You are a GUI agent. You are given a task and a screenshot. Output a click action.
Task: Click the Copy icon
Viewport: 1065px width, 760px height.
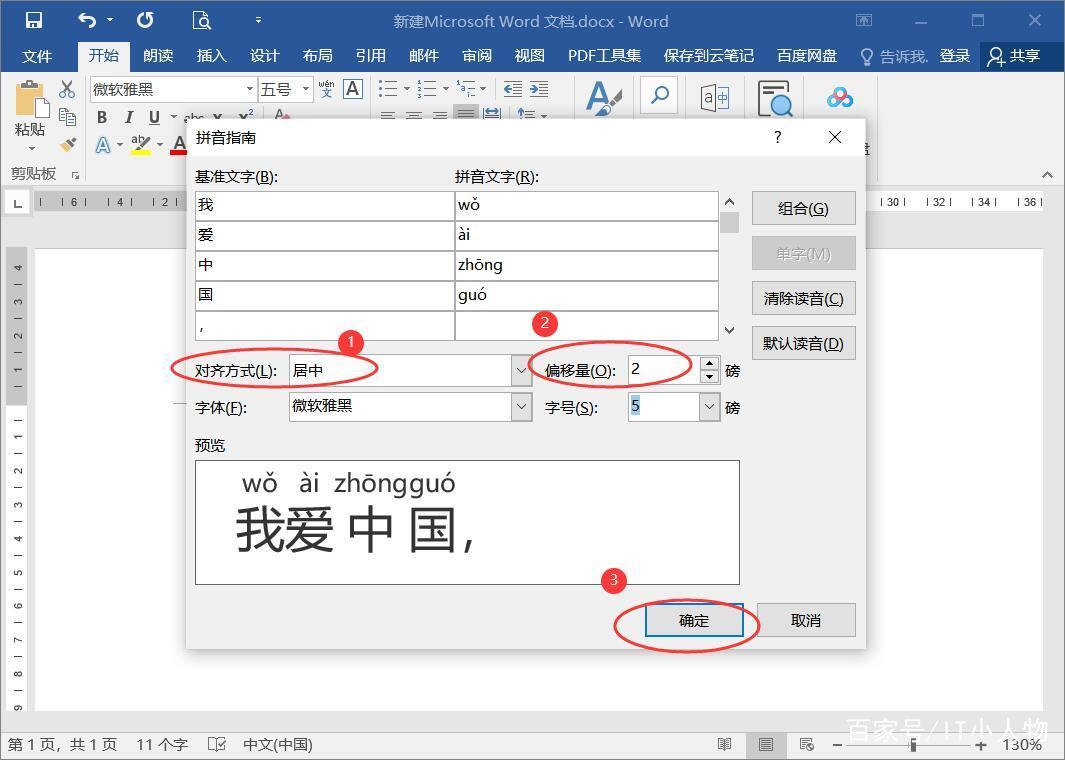coord(67,117)
